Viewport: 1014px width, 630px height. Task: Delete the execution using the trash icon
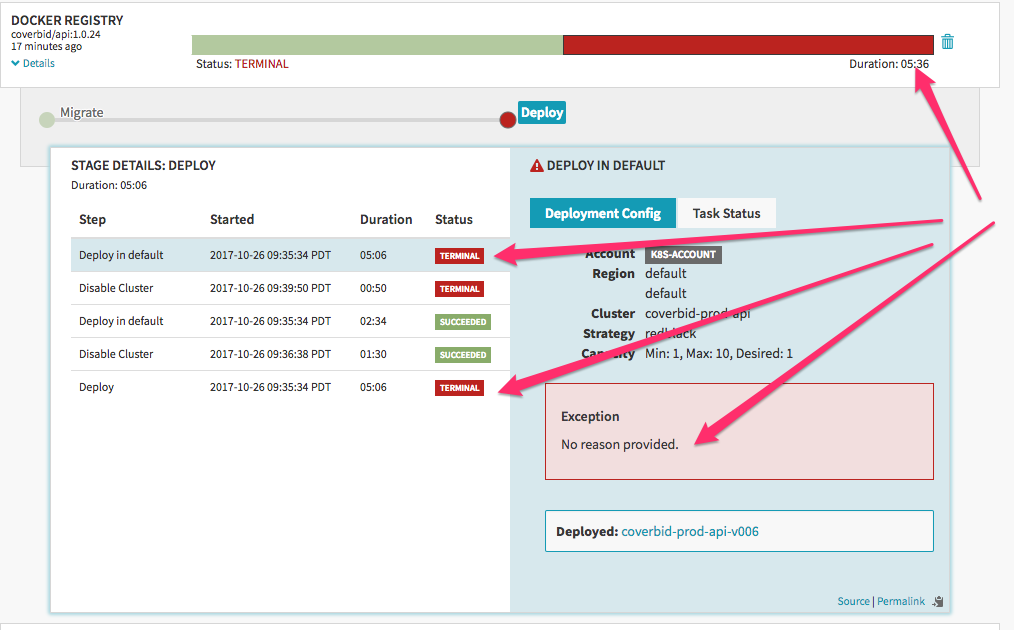point(947,42)
